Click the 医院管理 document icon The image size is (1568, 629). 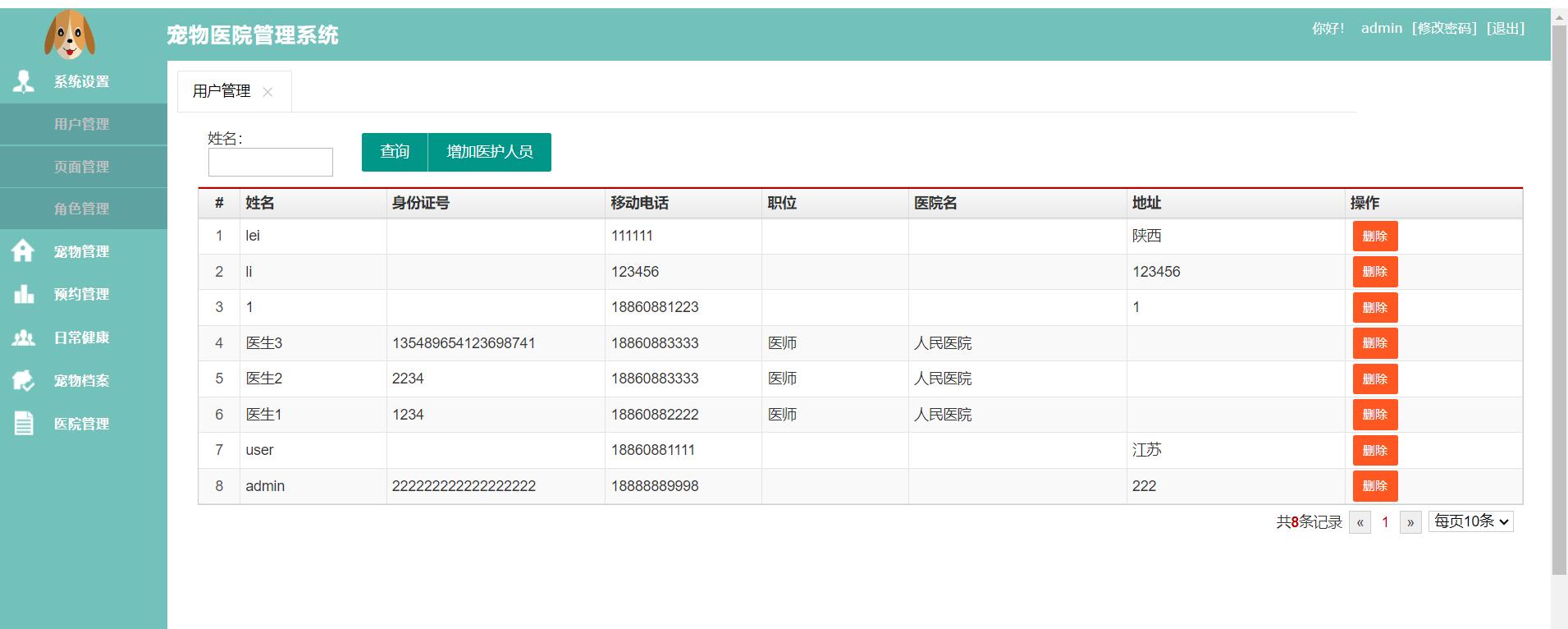tap(24, 423)
